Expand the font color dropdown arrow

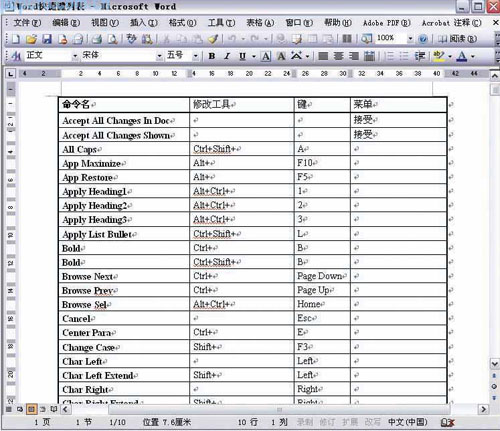point(473,56)
